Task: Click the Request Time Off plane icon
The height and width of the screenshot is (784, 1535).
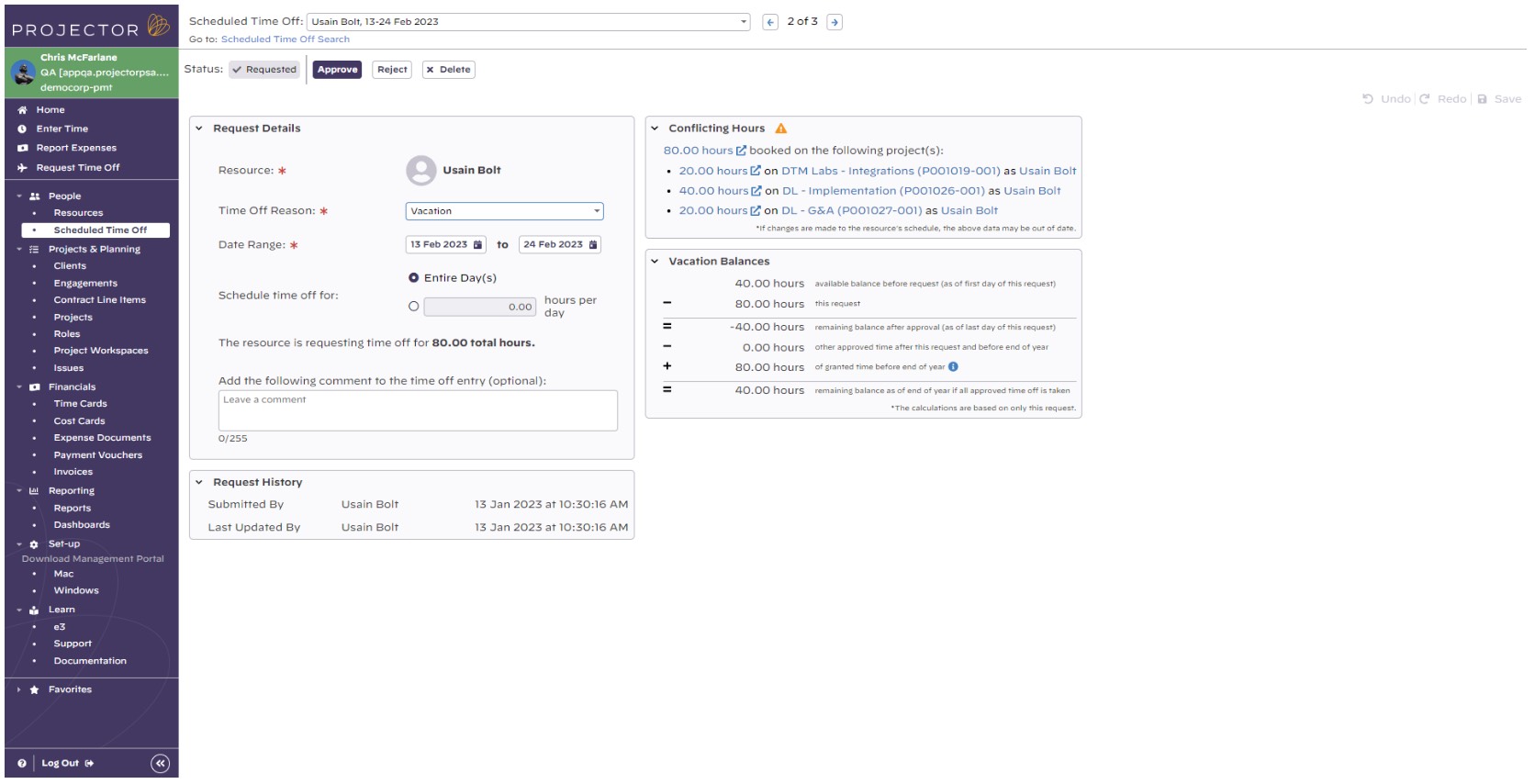Action: point(22,168)
